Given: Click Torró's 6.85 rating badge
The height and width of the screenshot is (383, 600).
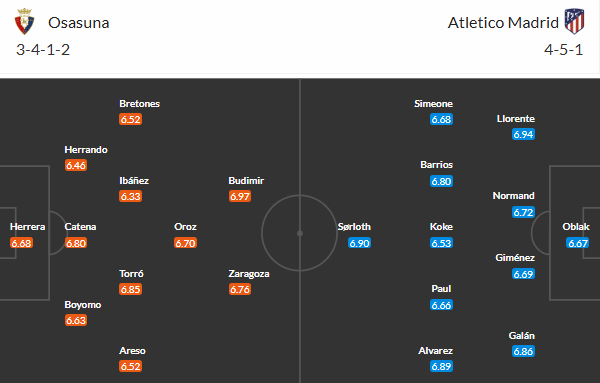Looking at the screenshot, I should click(x=130, y=289).
